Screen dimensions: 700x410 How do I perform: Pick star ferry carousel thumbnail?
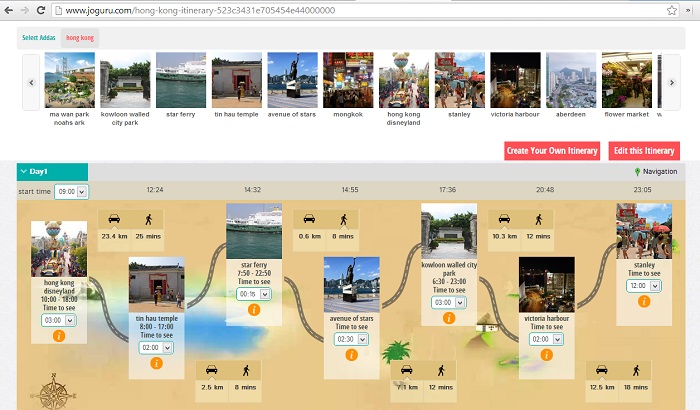coord(181,80)
